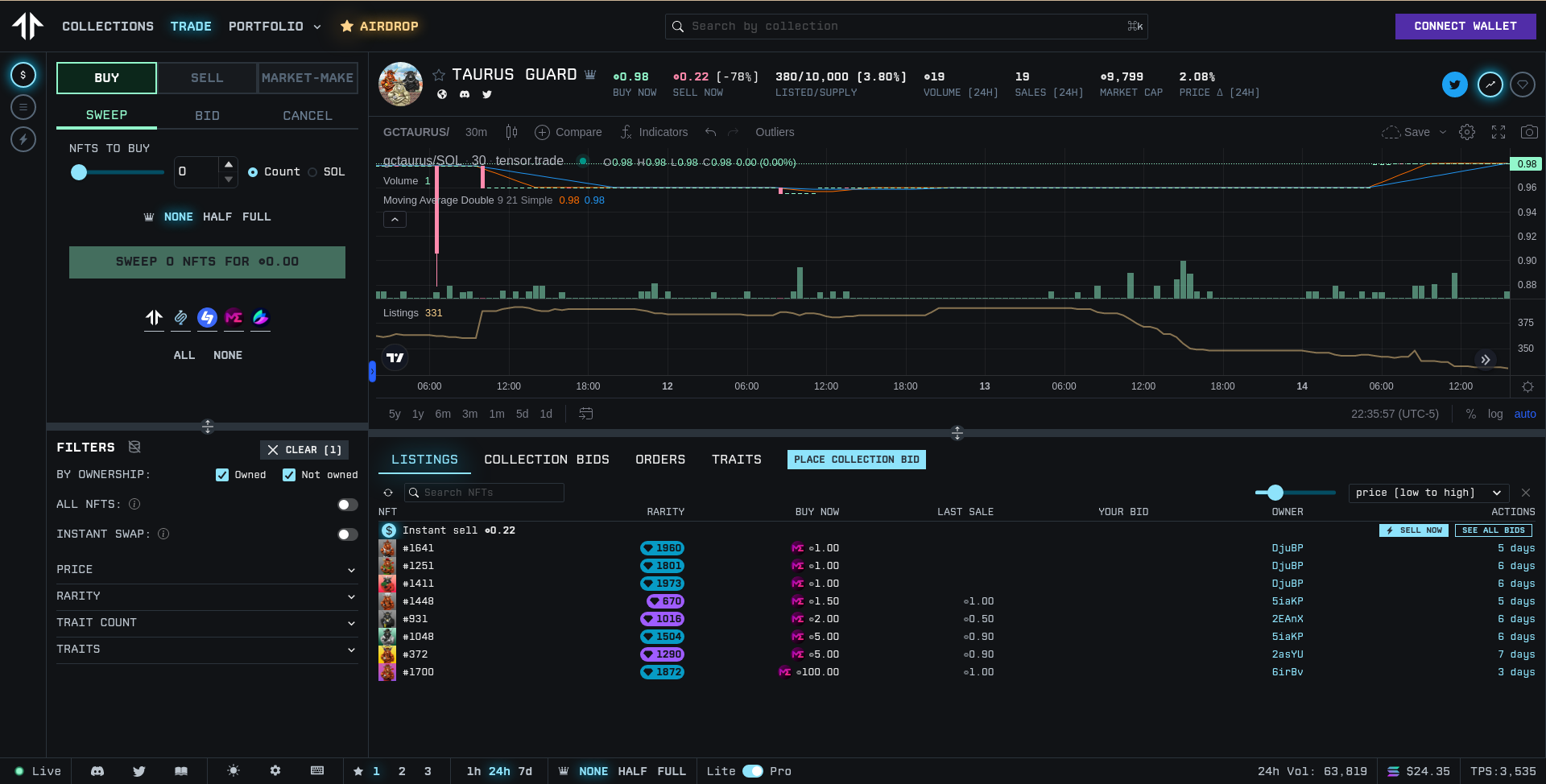Open Collections in top navigation
Viewport: 1546px width, 784px height.
coord(108,27)
